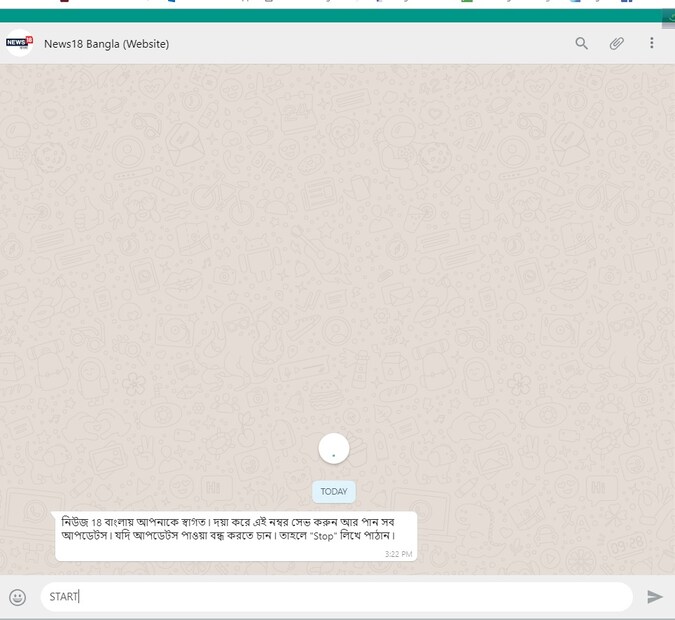
Task: Focus the message box containing START
Action: pos(335,597)
